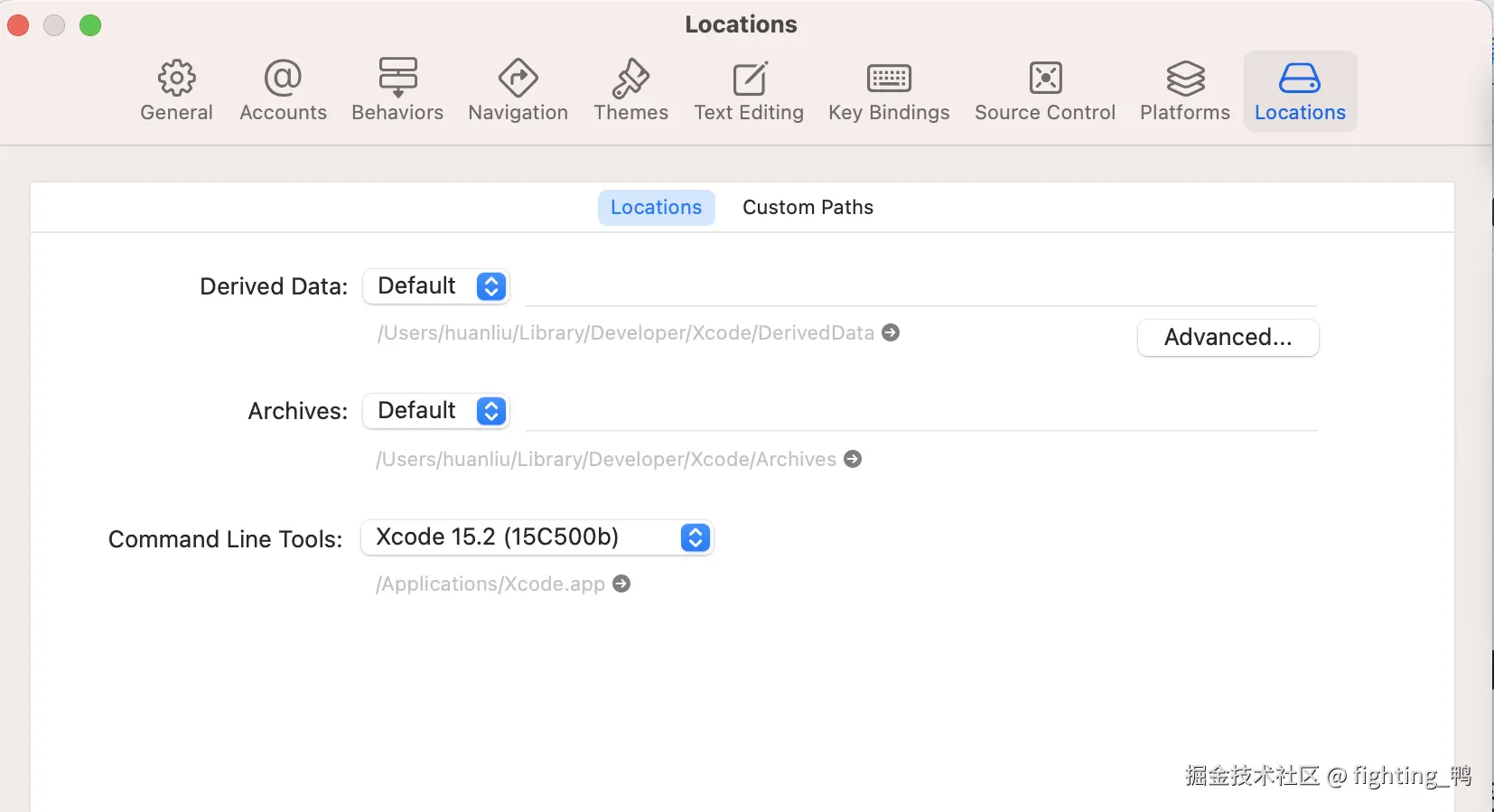
Task: Click the Advanced... button
Action: click(1228, 338)
